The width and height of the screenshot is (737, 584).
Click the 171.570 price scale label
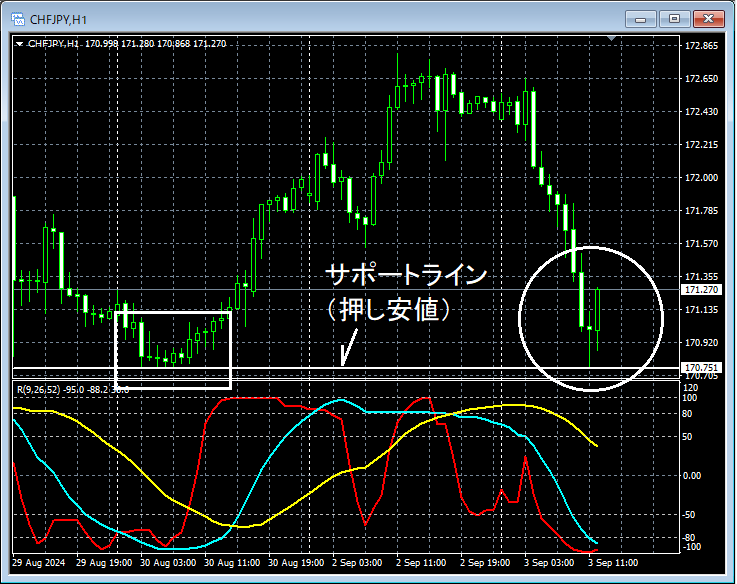(701, 244)
